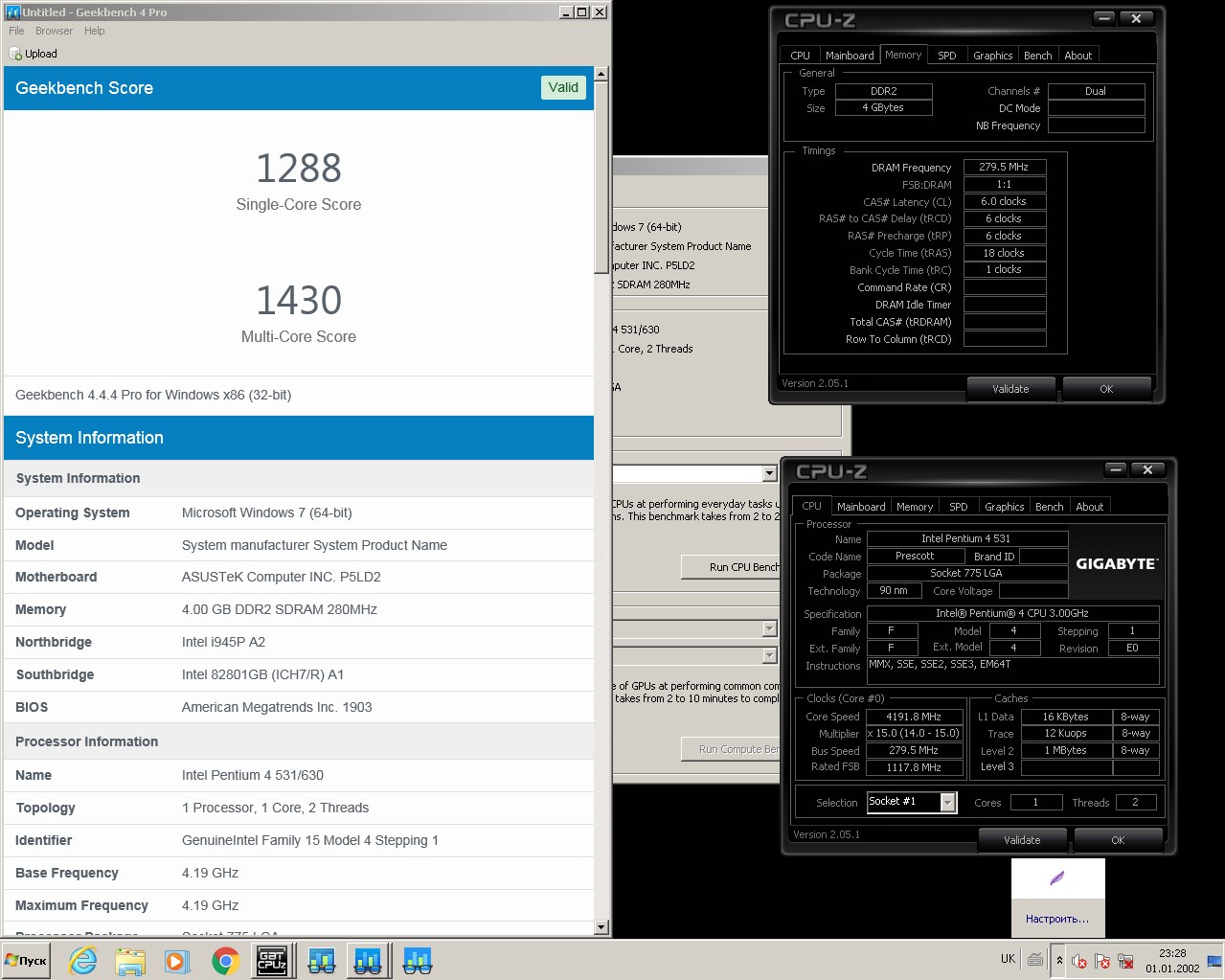Image resolution: width=1225 pixels, height=980 pixels.
Task: Click the purple feather icon in tray popup
Action: pyautogui.click(x=1057, y=878)
